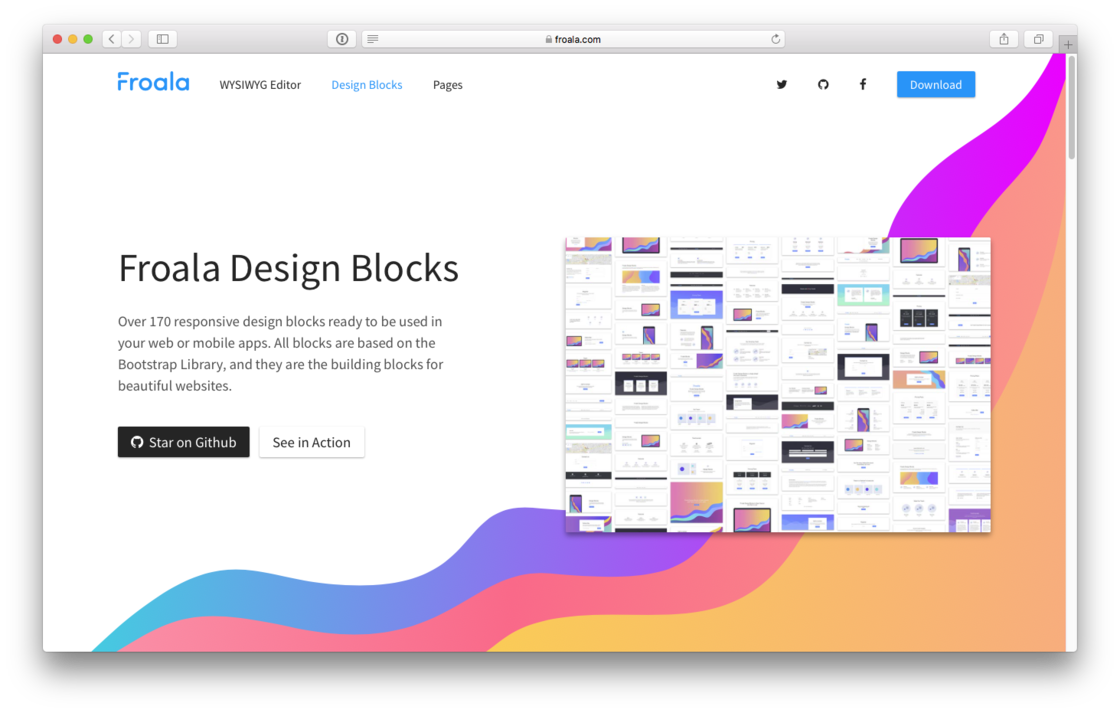Image resolution: width=1120 pixels, height=713 pixels.
Task: Click the page's vertical scrollbar thumb
Action: 1071,107
